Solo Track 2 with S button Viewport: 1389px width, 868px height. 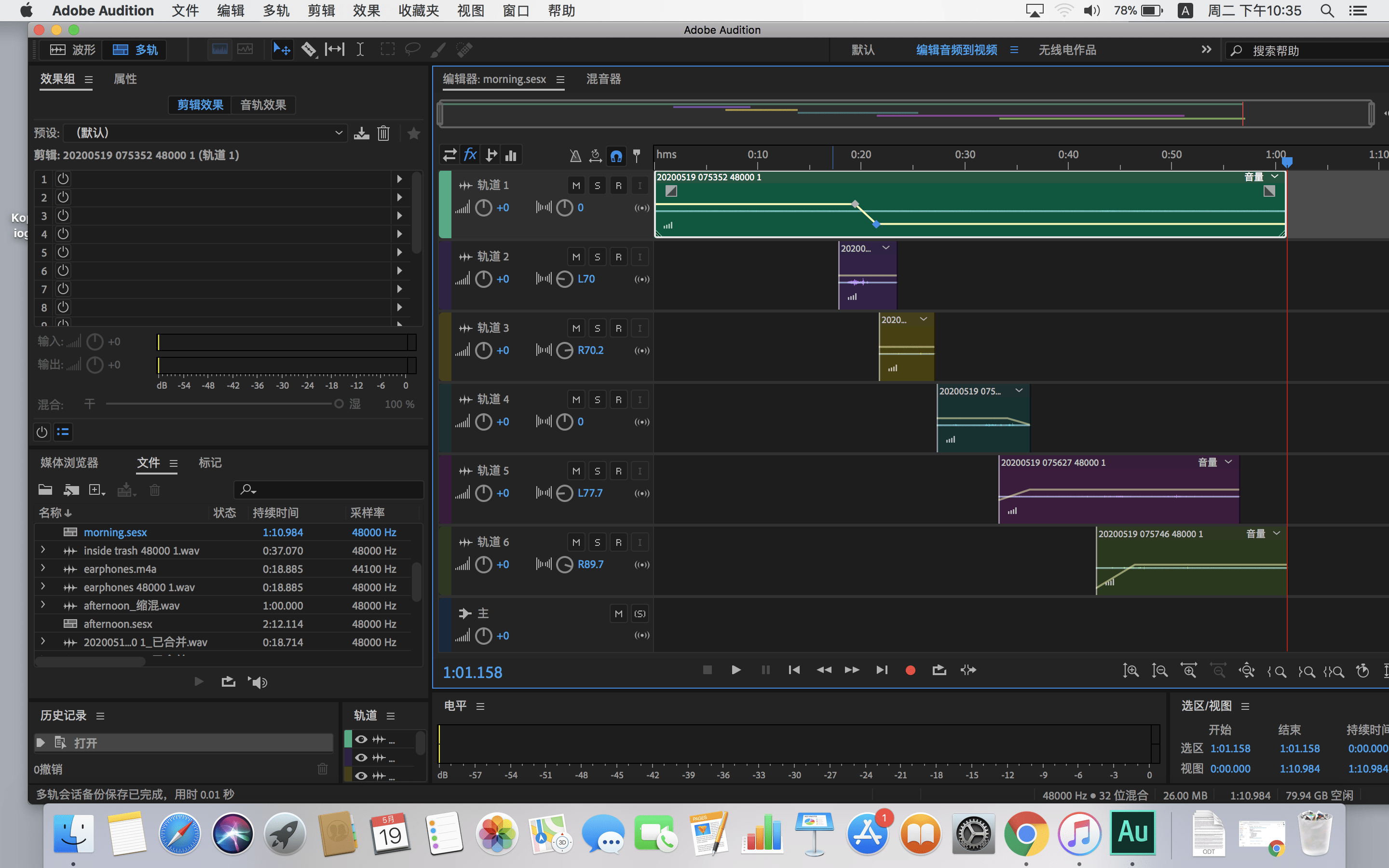597,257
